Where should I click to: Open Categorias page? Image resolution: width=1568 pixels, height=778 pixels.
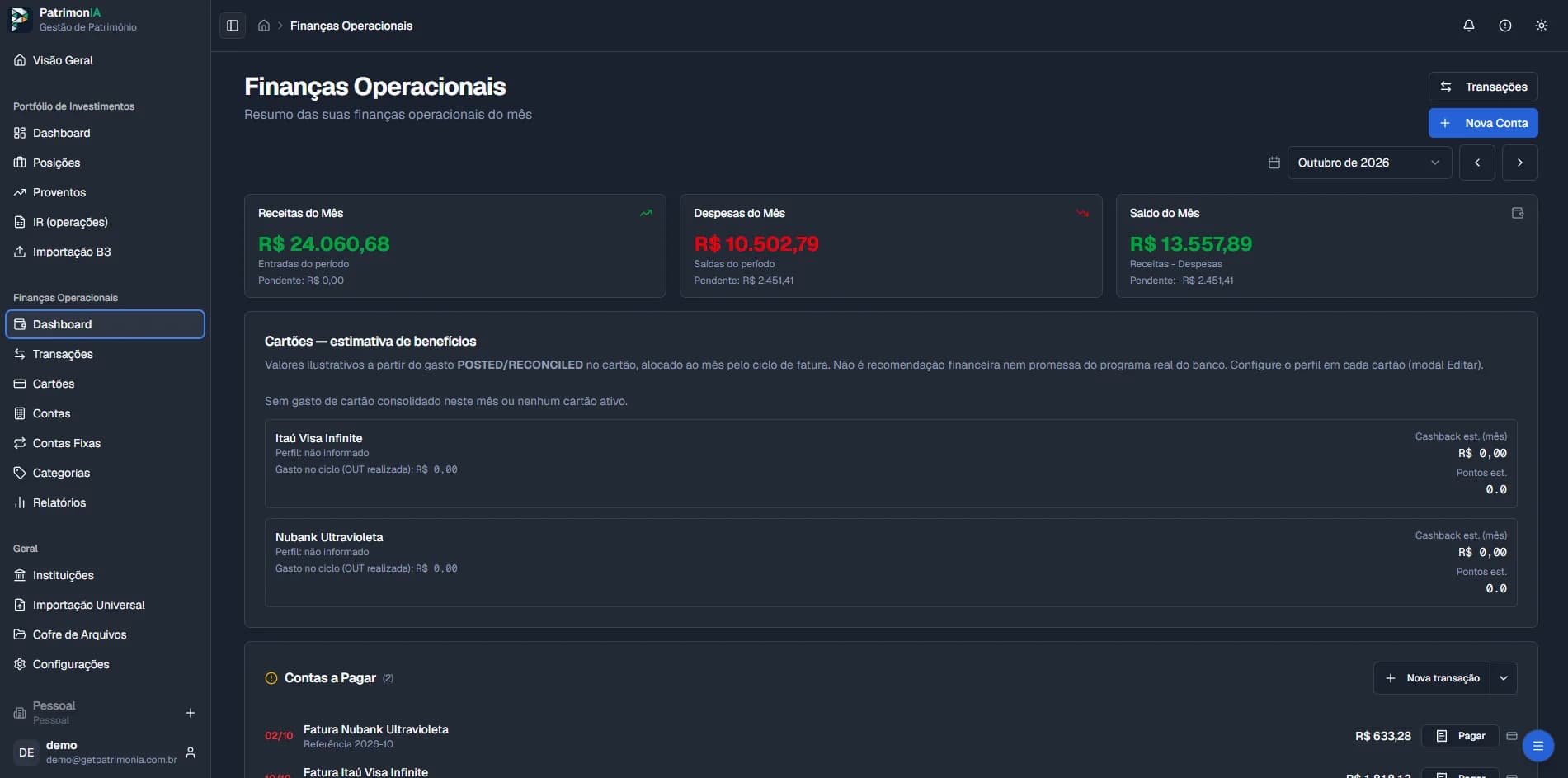point(105,473)
